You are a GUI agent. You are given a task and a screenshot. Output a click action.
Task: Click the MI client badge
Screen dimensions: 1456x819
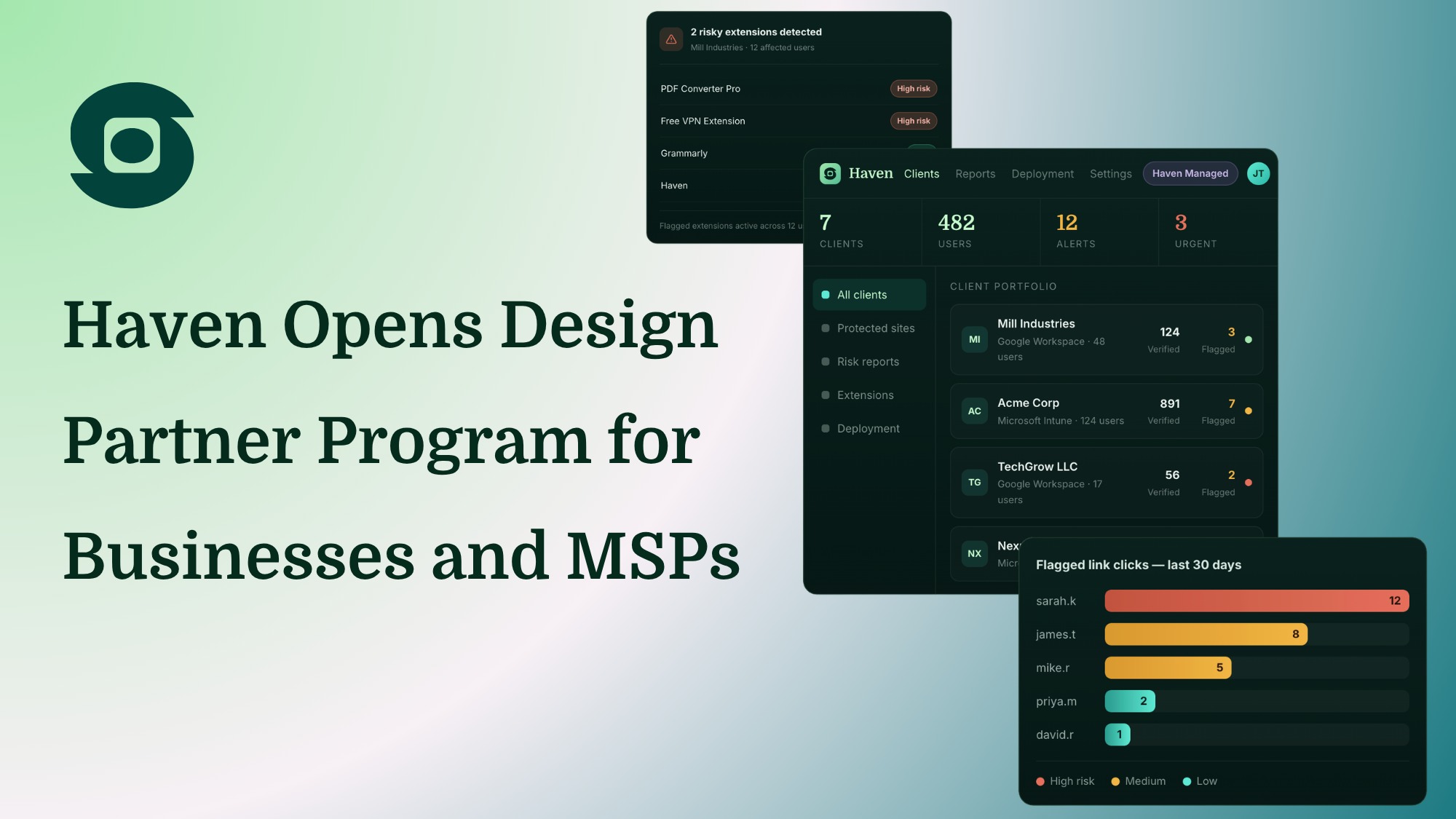tap(974, 339)
